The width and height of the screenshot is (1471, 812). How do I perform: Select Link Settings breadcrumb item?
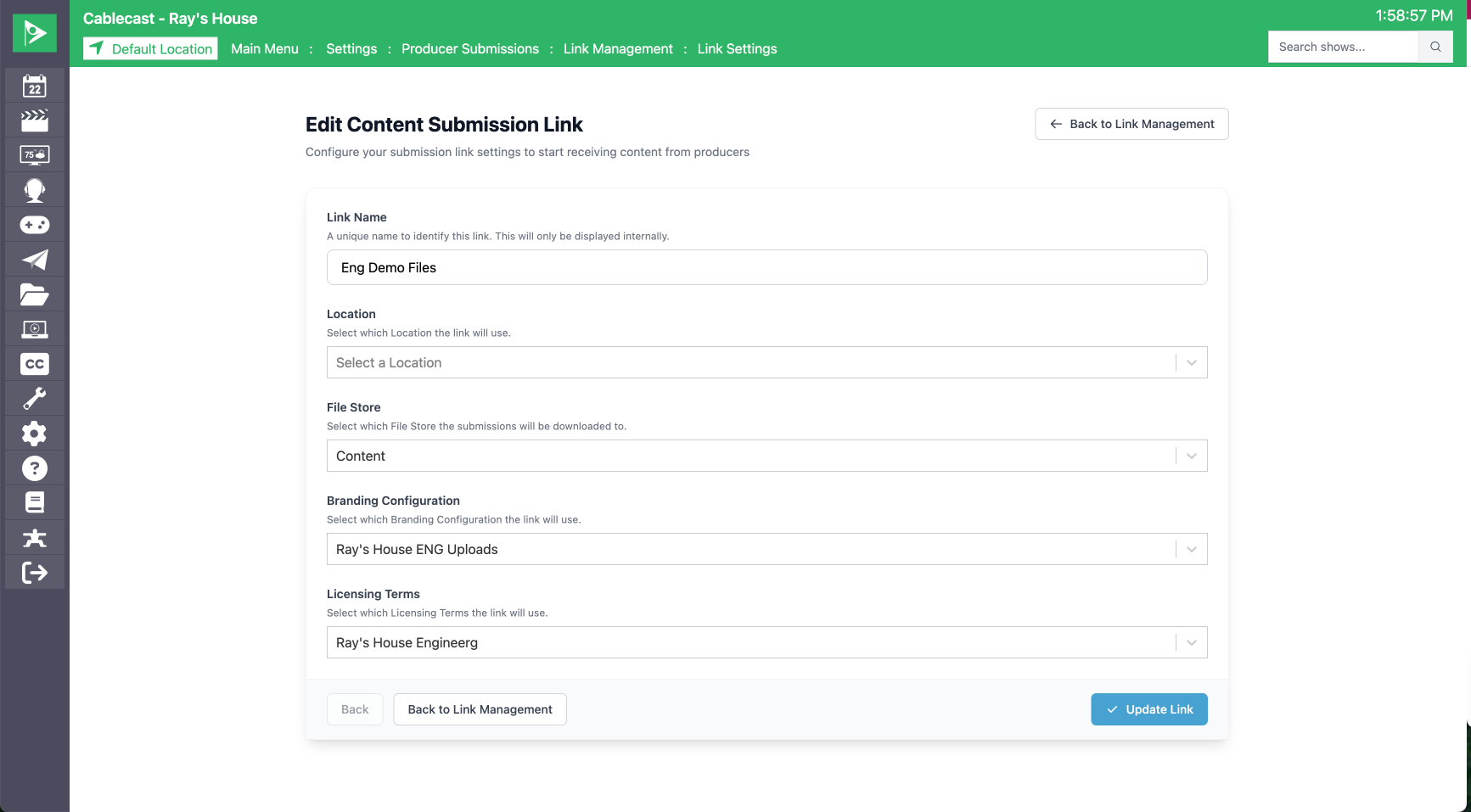point(737,48)
